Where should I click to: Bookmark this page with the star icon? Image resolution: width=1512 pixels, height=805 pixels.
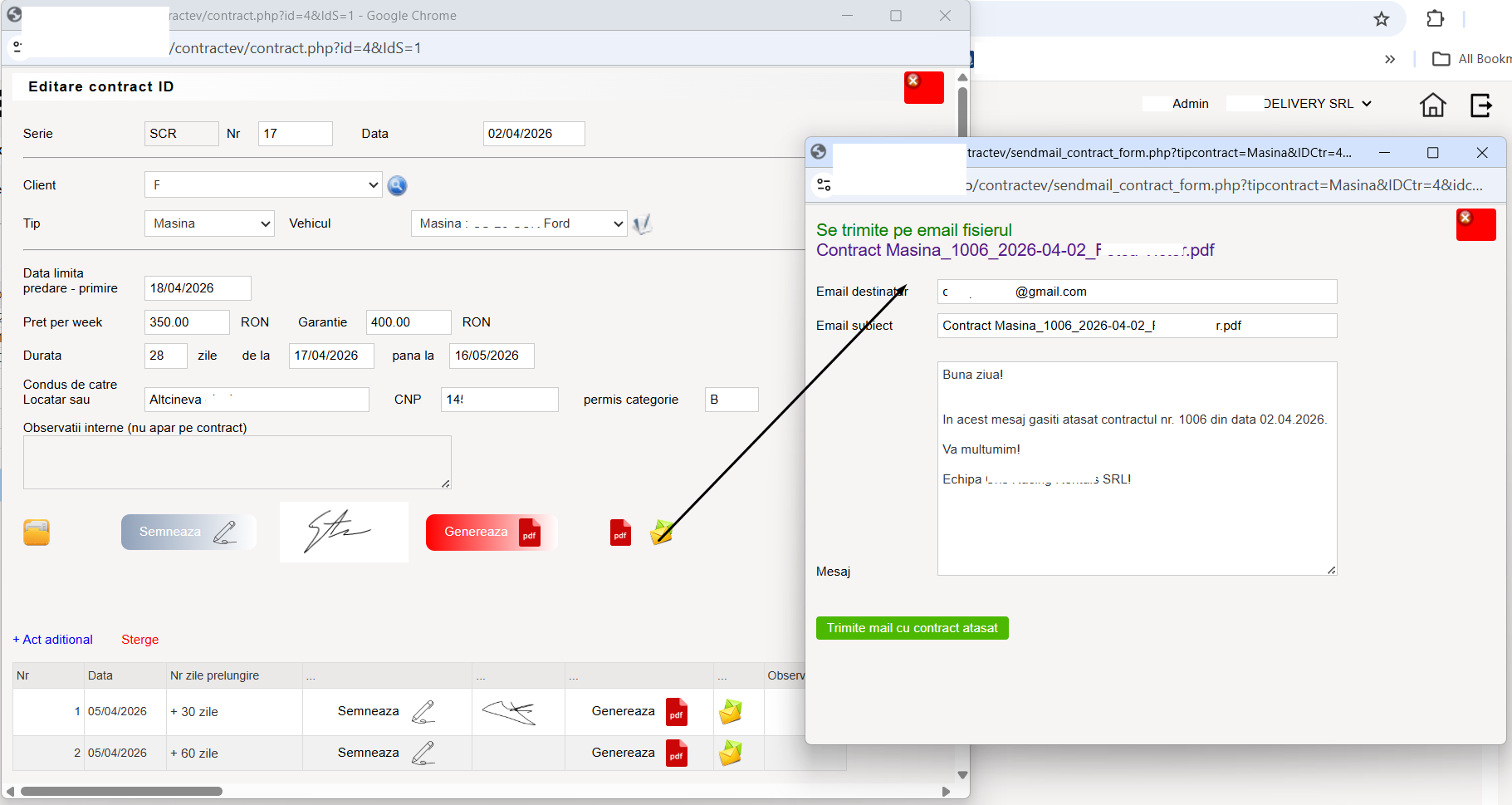coord(1381,19)
